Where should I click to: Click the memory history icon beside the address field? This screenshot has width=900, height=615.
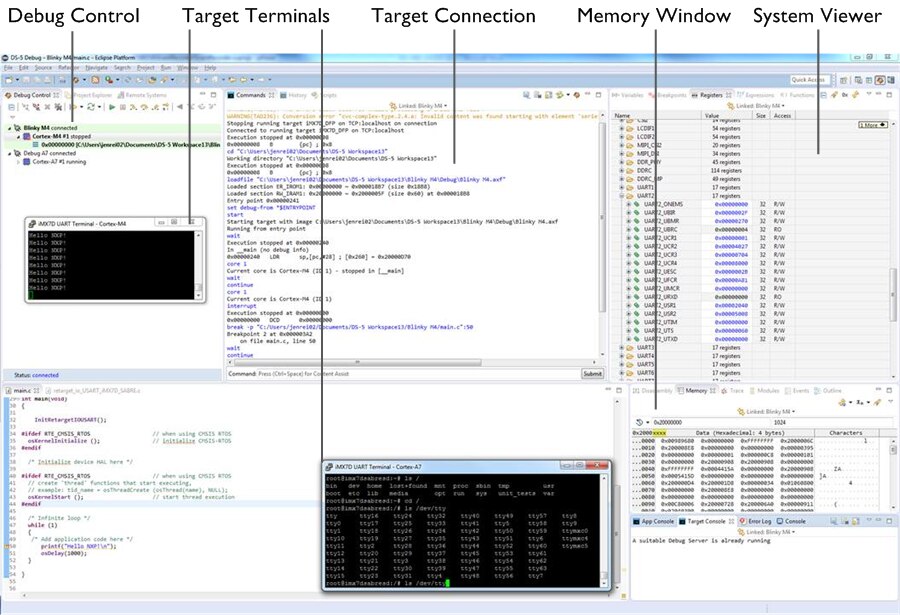pyautogui.click(x=639, y=422)
